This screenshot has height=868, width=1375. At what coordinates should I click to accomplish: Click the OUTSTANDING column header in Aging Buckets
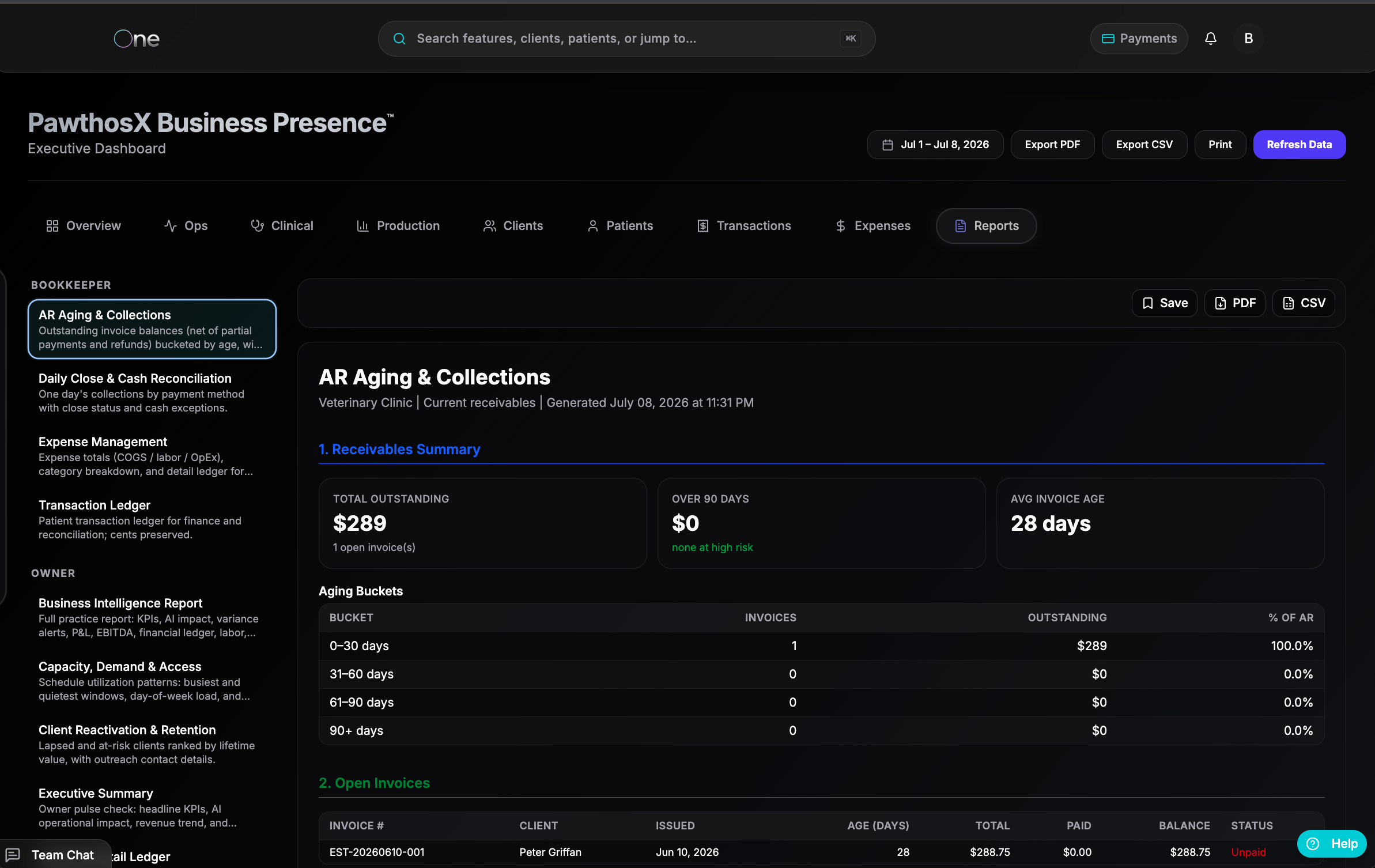1067,618
